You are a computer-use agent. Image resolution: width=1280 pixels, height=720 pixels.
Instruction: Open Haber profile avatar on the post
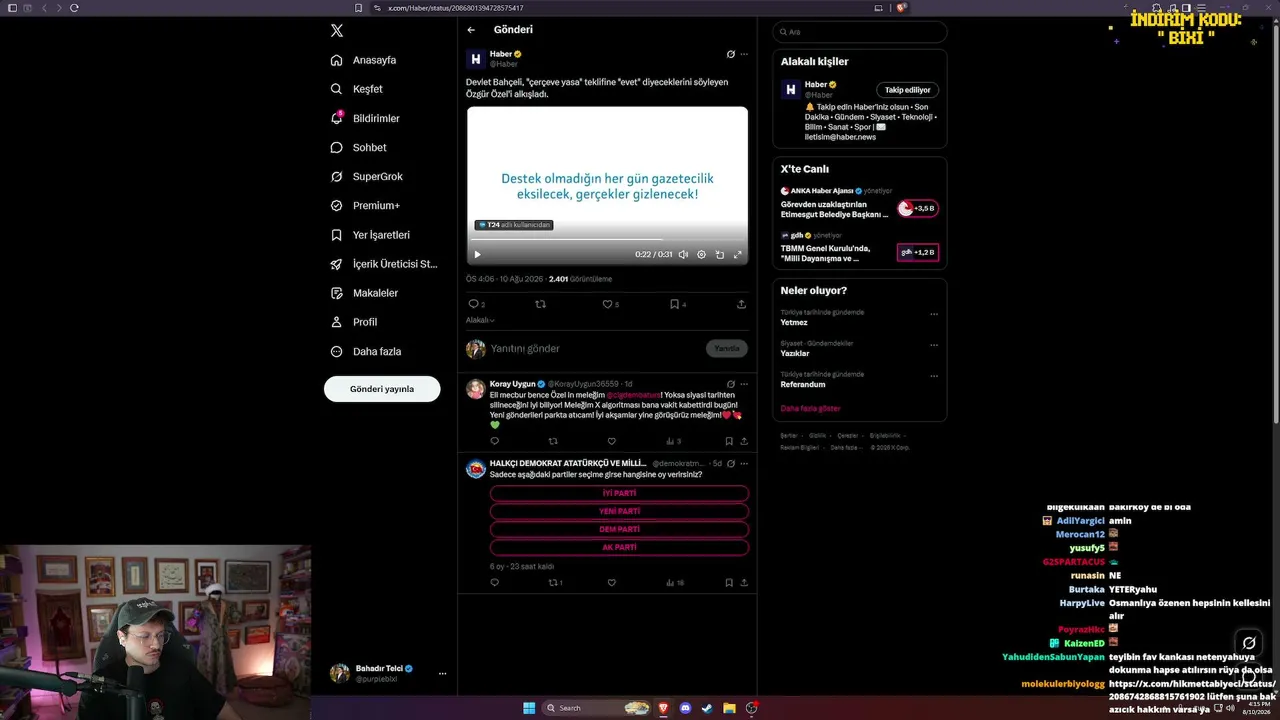tap(476, 59)
